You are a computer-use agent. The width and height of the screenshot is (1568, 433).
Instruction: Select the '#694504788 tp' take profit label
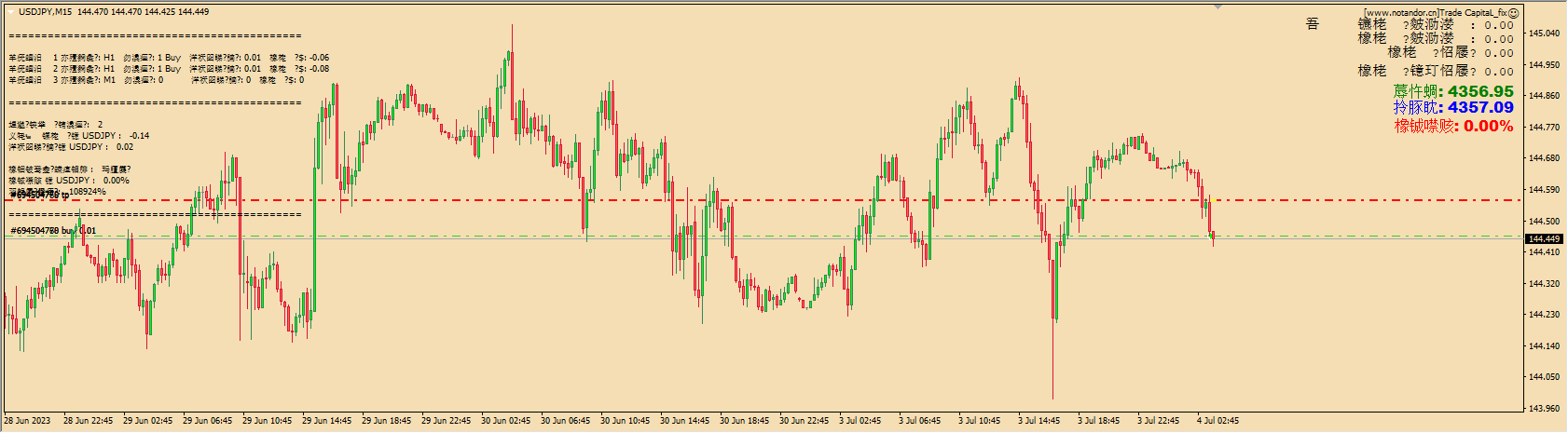point(40,196)
